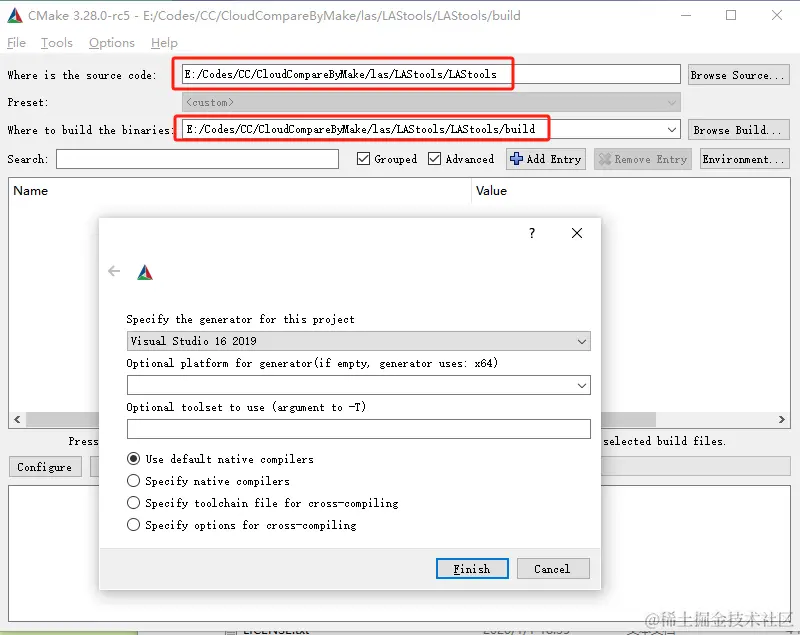Click the Remove Entry button
This screenshot has height=635, width=800.
click(642, 159)
